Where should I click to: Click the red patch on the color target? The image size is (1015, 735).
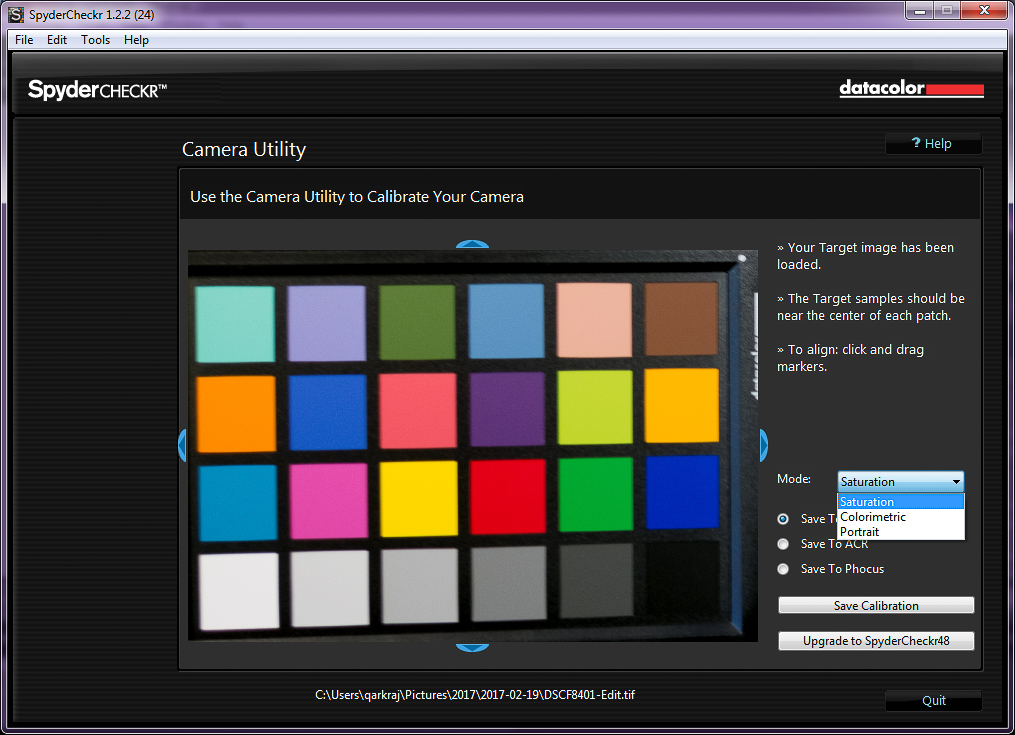508,497
